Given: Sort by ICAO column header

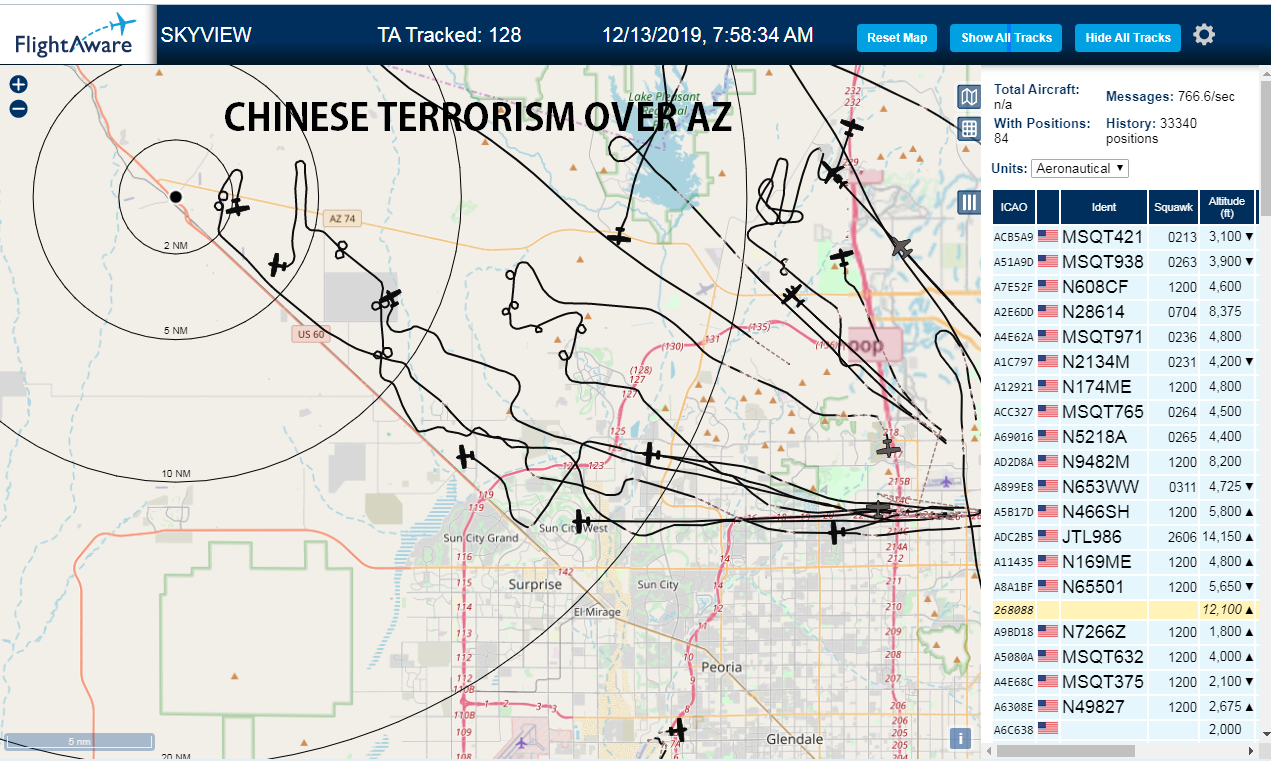Looking at the screenshot, I should pyautogui.click(x=1014, y=207).
